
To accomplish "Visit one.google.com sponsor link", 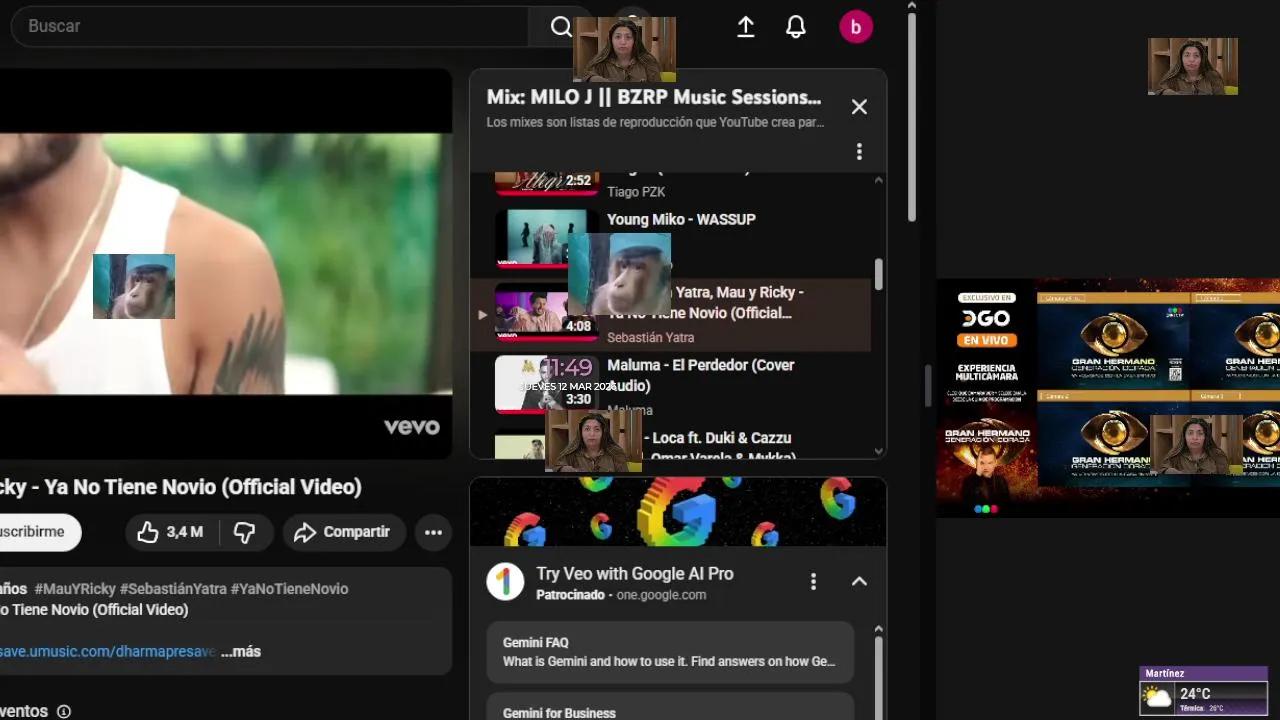I will tap(661, 595).
